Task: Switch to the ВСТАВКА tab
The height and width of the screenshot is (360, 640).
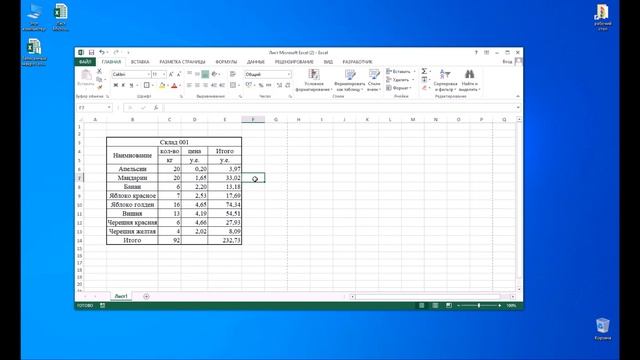Action: pos(140,62)
